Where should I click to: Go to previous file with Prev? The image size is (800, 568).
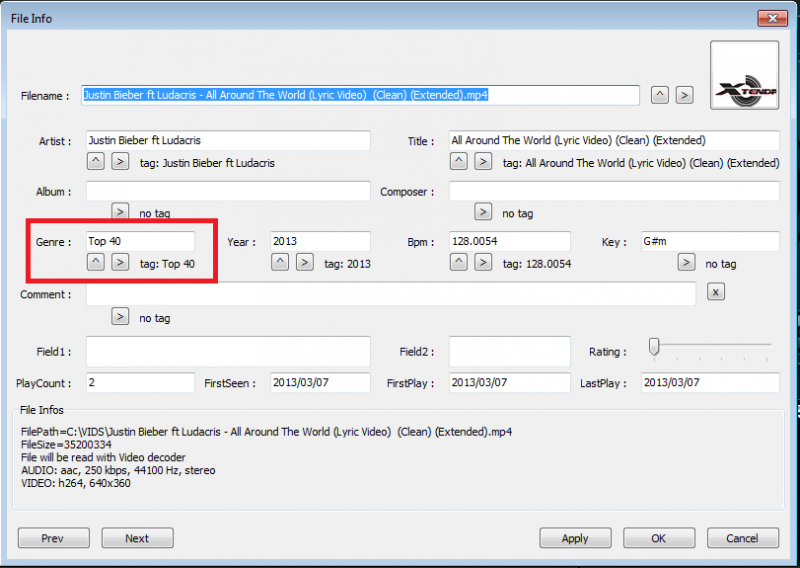[54, 538]
